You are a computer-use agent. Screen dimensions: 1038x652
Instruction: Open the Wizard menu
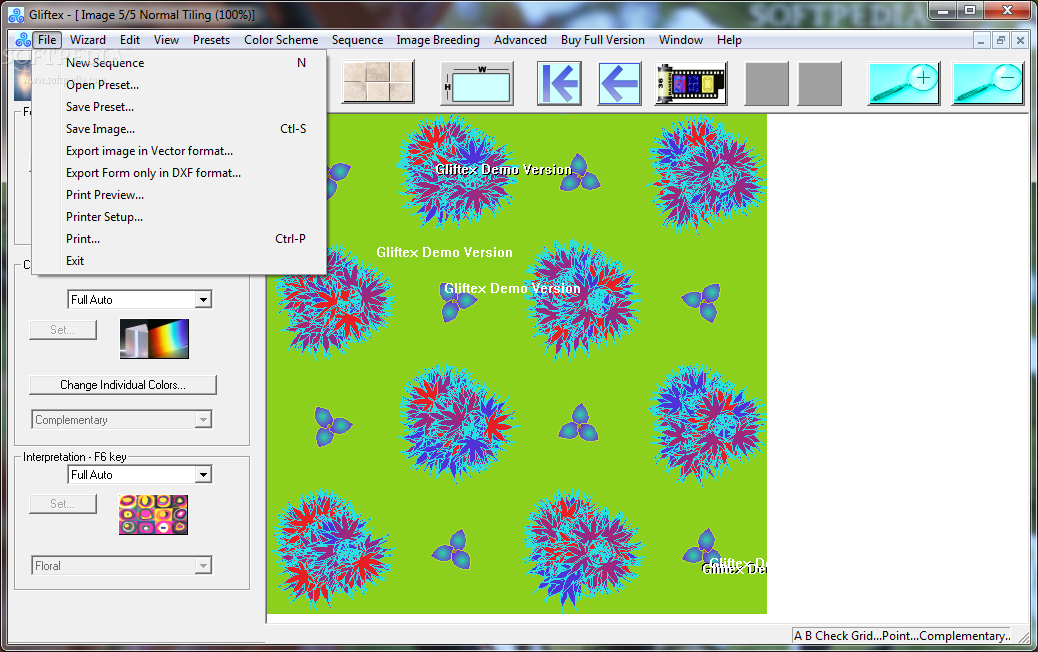88,40
